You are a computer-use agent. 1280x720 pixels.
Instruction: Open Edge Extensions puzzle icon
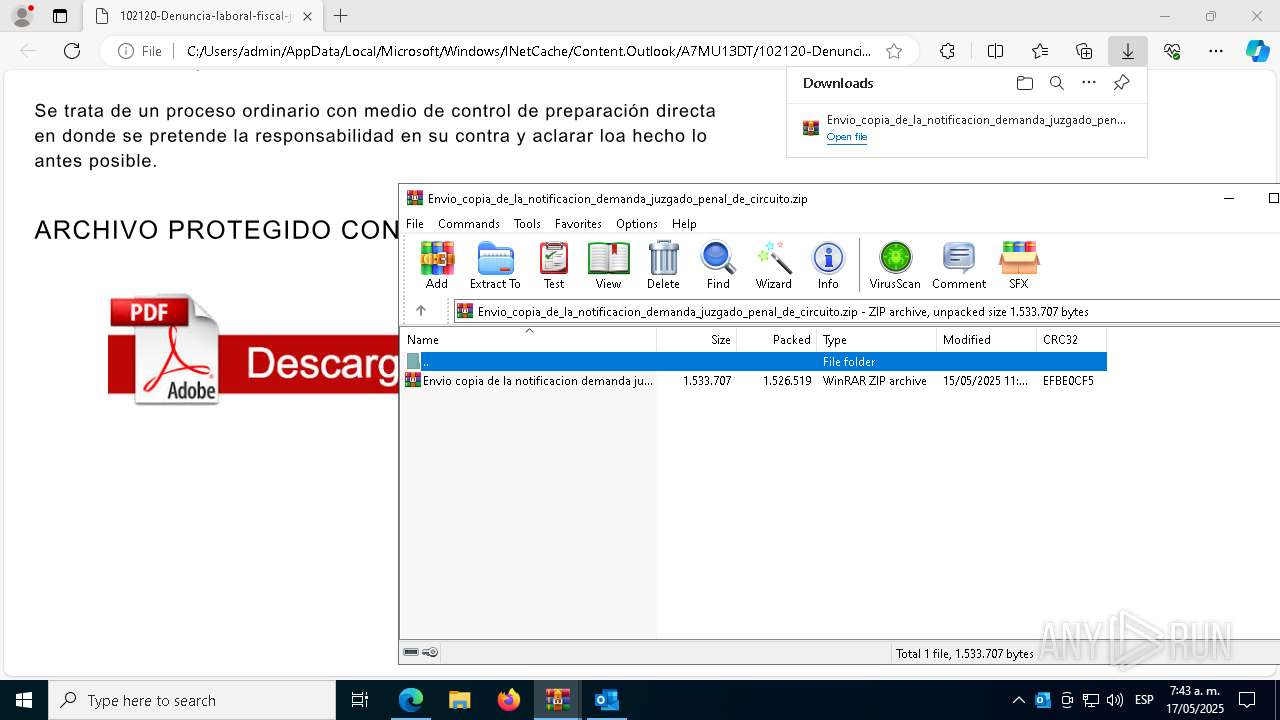pos(947,51)
